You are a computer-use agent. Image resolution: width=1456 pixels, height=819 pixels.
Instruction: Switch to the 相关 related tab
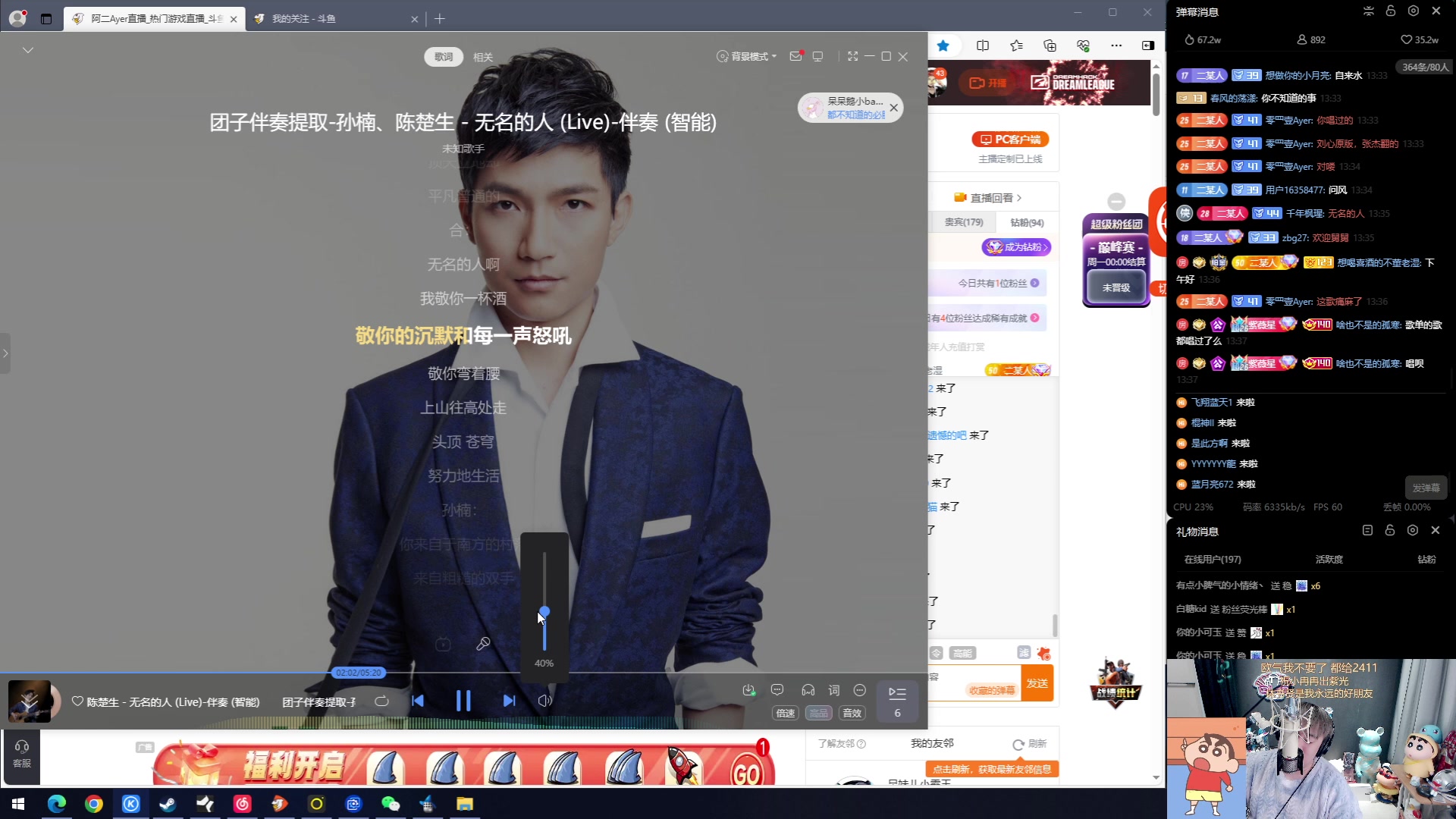tap(483, 57)
